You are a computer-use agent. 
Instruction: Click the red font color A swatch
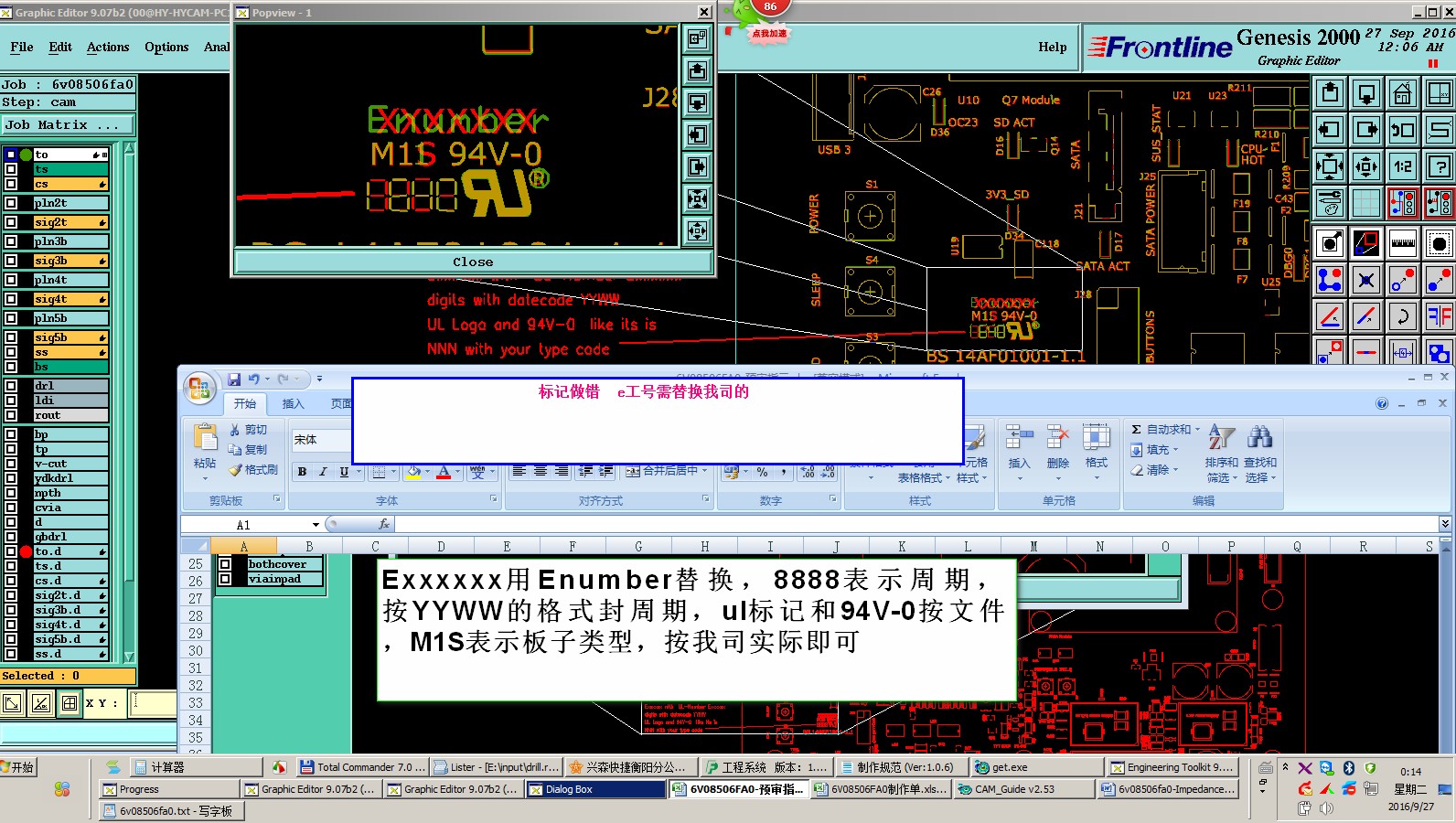(x=444, y=472)
